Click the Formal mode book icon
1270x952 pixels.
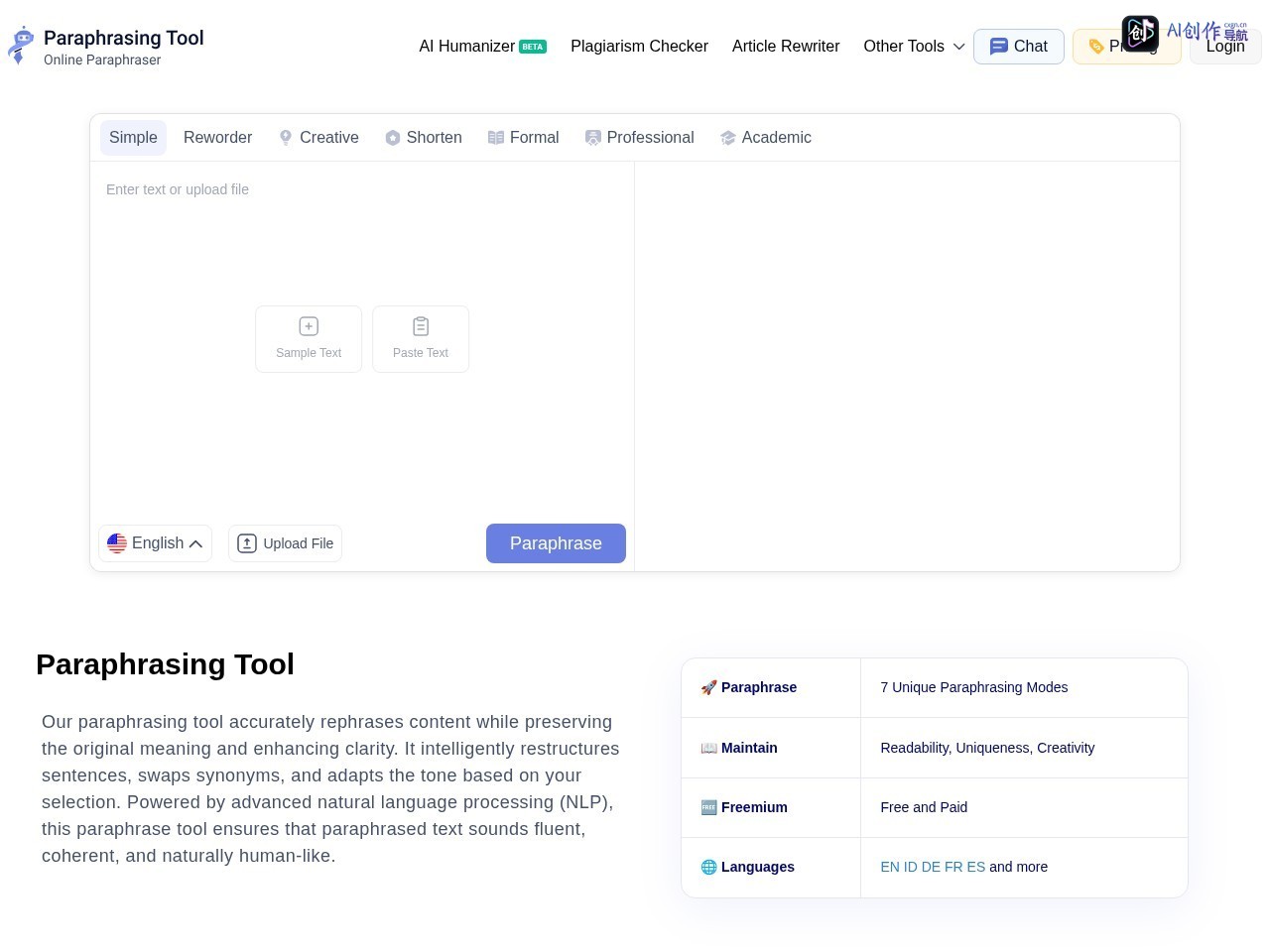496,138
